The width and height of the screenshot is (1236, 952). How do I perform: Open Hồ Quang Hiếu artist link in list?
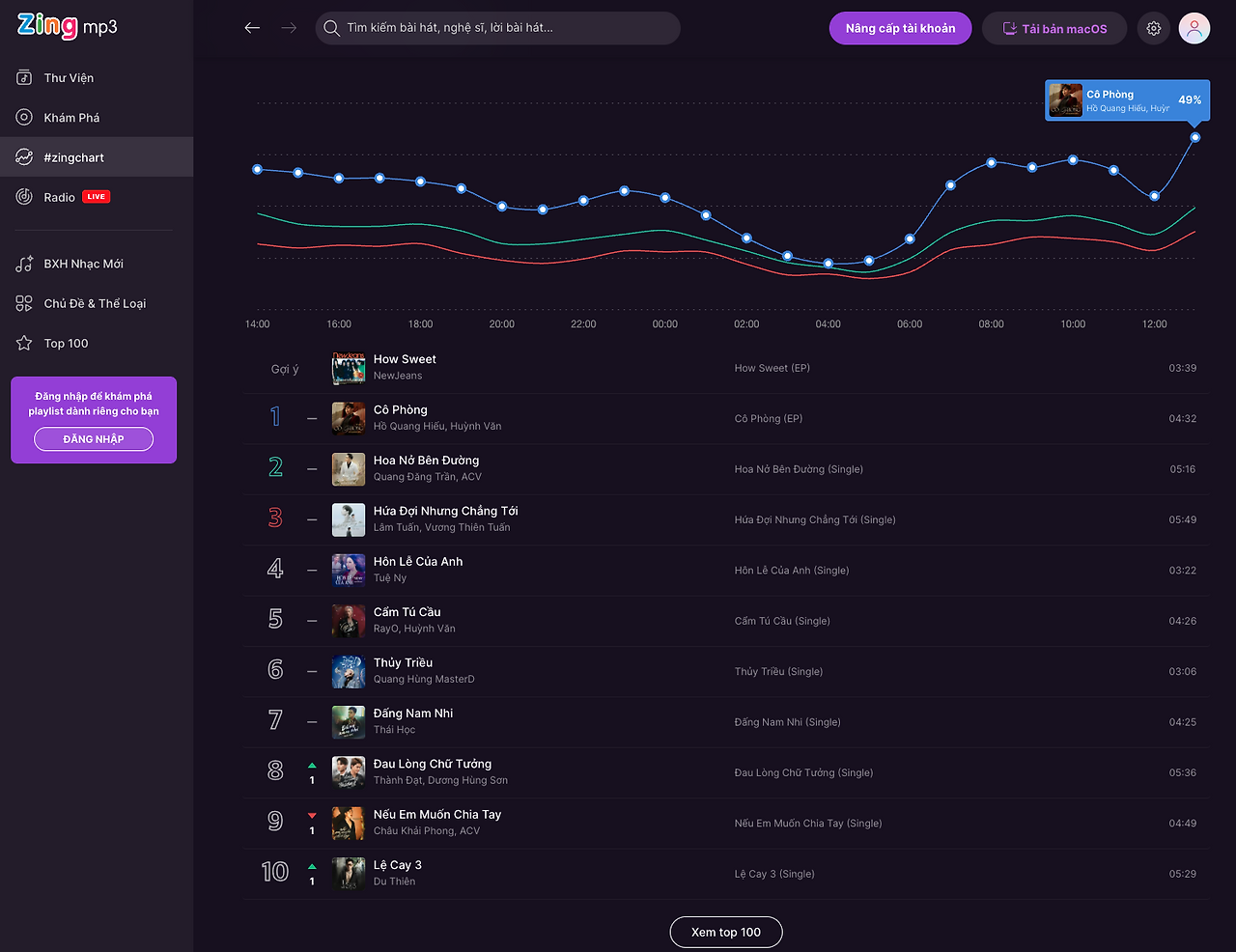tap(410, 427)
